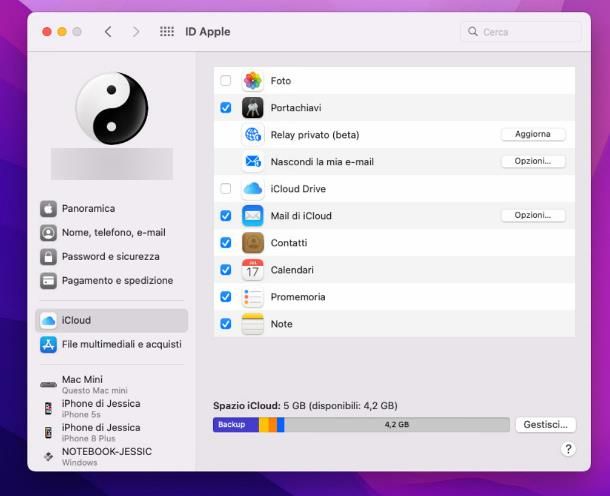Click the iPhone 5s device icon
Image resolution: width=610 pixels, height=496 pixels.
[48, 408]
